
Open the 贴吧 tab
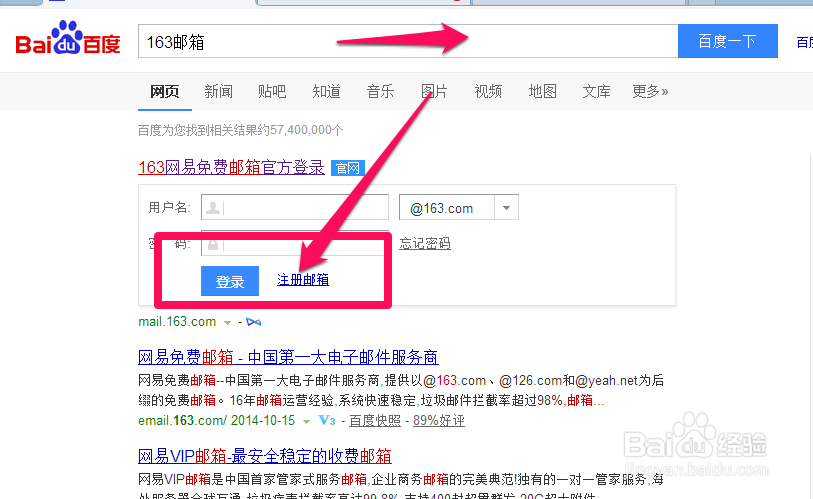click(272, 92)
